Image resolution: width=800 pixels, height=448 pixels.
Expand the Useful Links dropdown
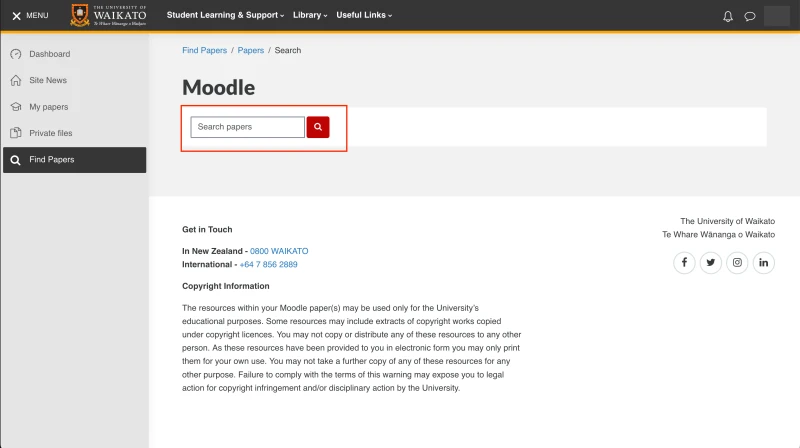tap(364, 15)
